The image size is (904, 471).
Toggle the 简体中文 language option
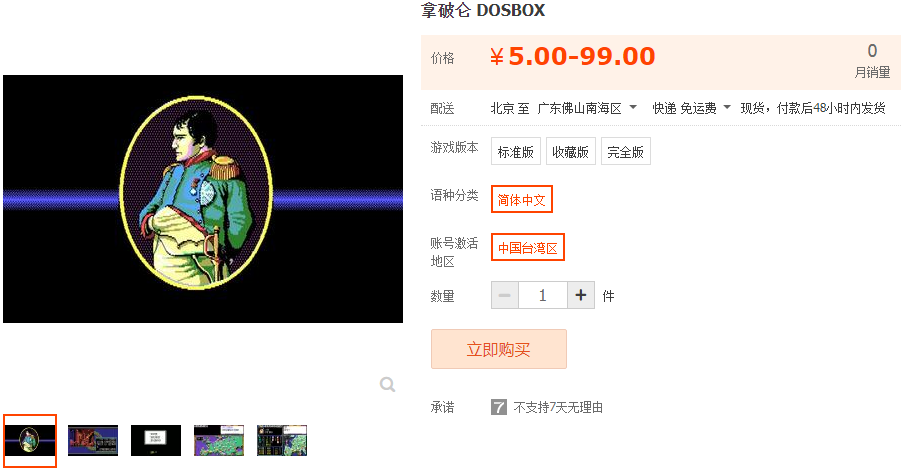tap(522, 199)
